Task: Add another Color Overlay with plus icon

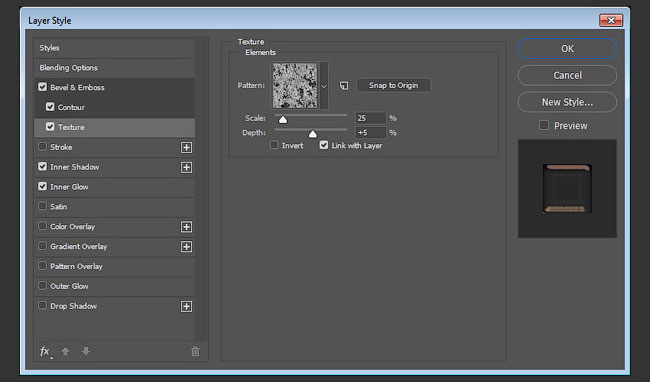Action: (187, 227)
